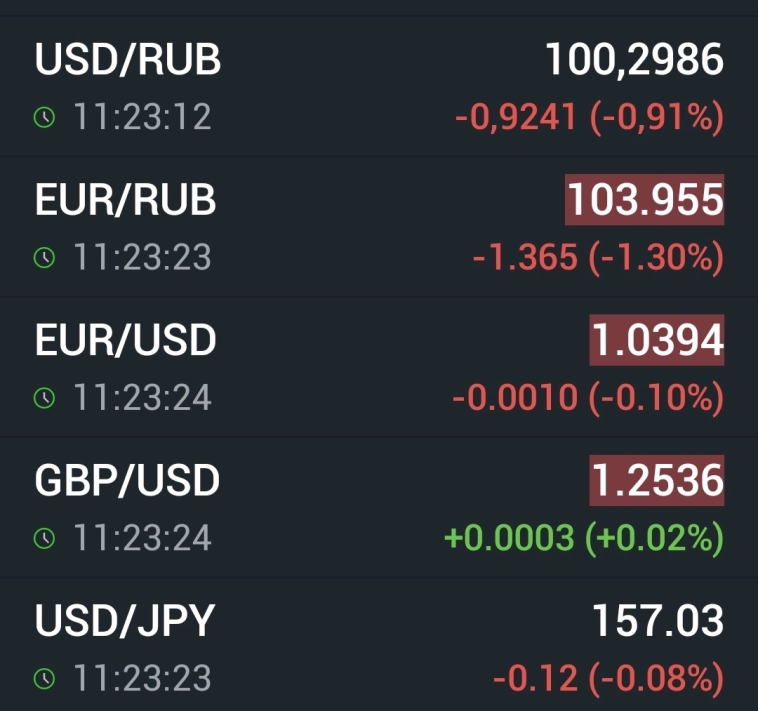Viewport: 758px width, 711px height.
Task: Click the clock icon under USD/RUB
Action: click(45, 118)
